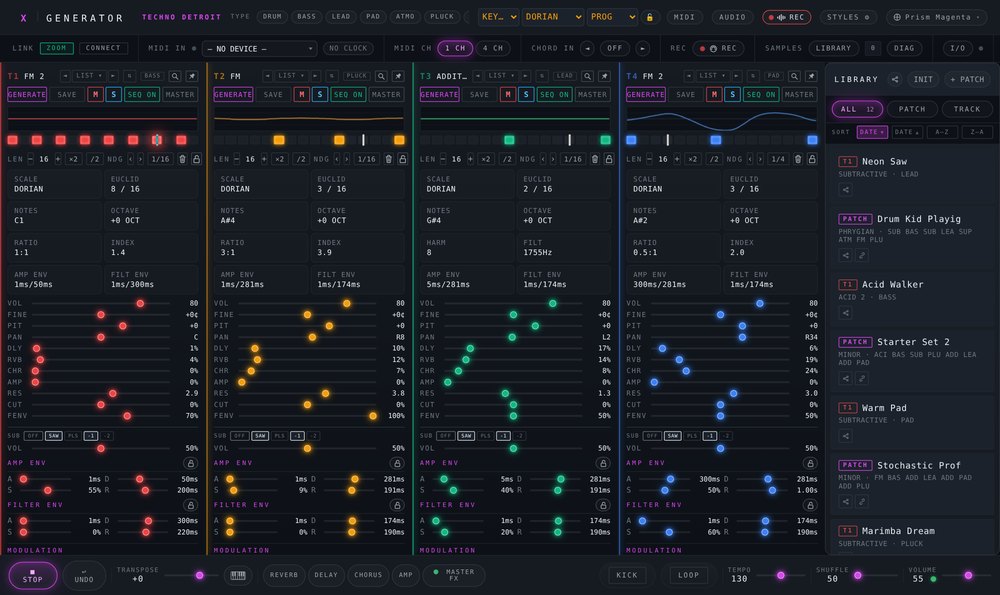Select the Acid Walker library preset
Viewport: 1000px width, 595px height.
point(913,298)
